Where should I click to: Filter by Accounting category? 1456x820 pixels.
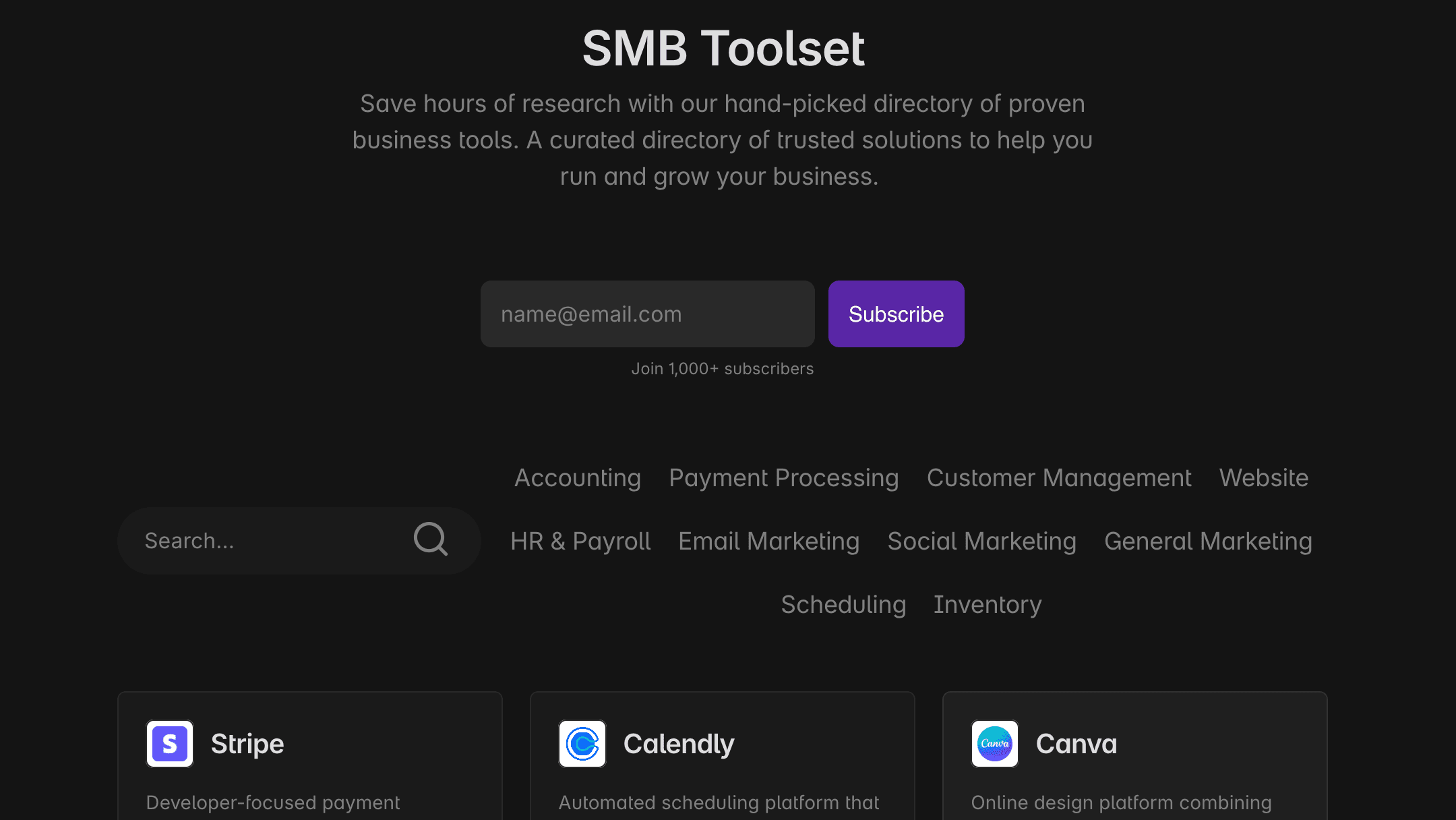[578, 477]
